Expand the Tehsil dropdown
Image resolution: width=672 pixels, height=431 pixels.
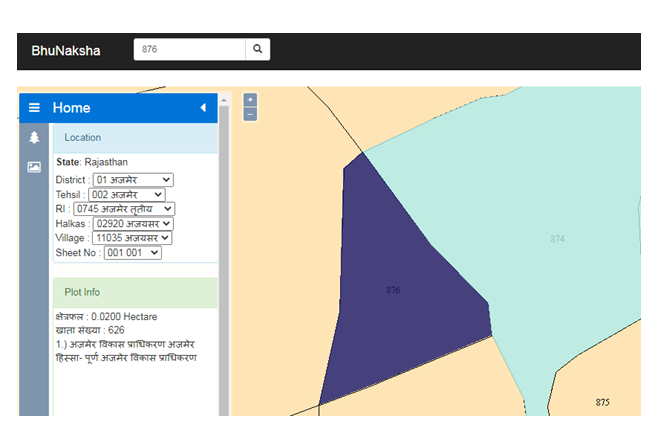[x=127, y=194]
